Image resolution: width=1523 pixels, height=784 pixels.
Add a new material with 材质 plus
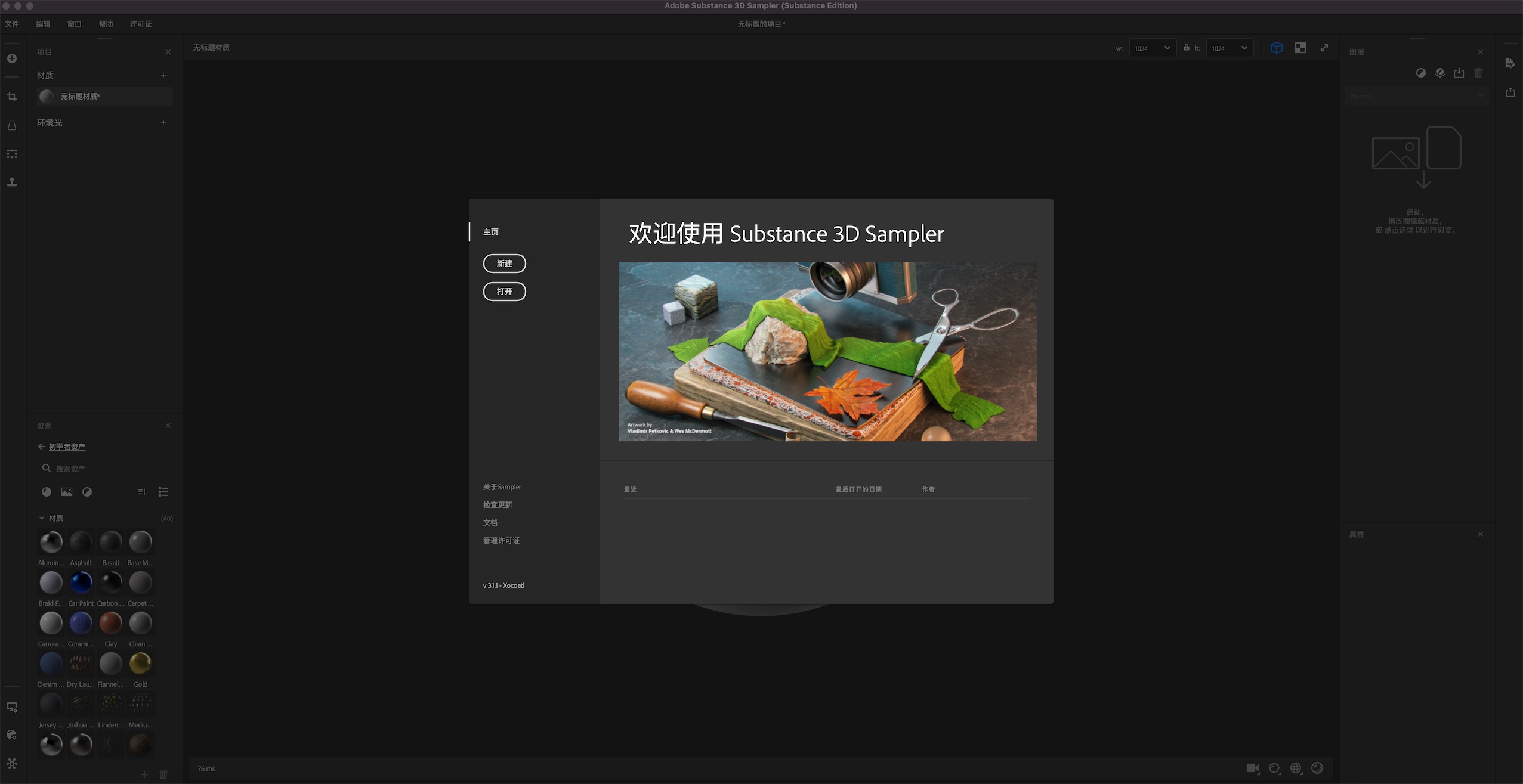163,75
